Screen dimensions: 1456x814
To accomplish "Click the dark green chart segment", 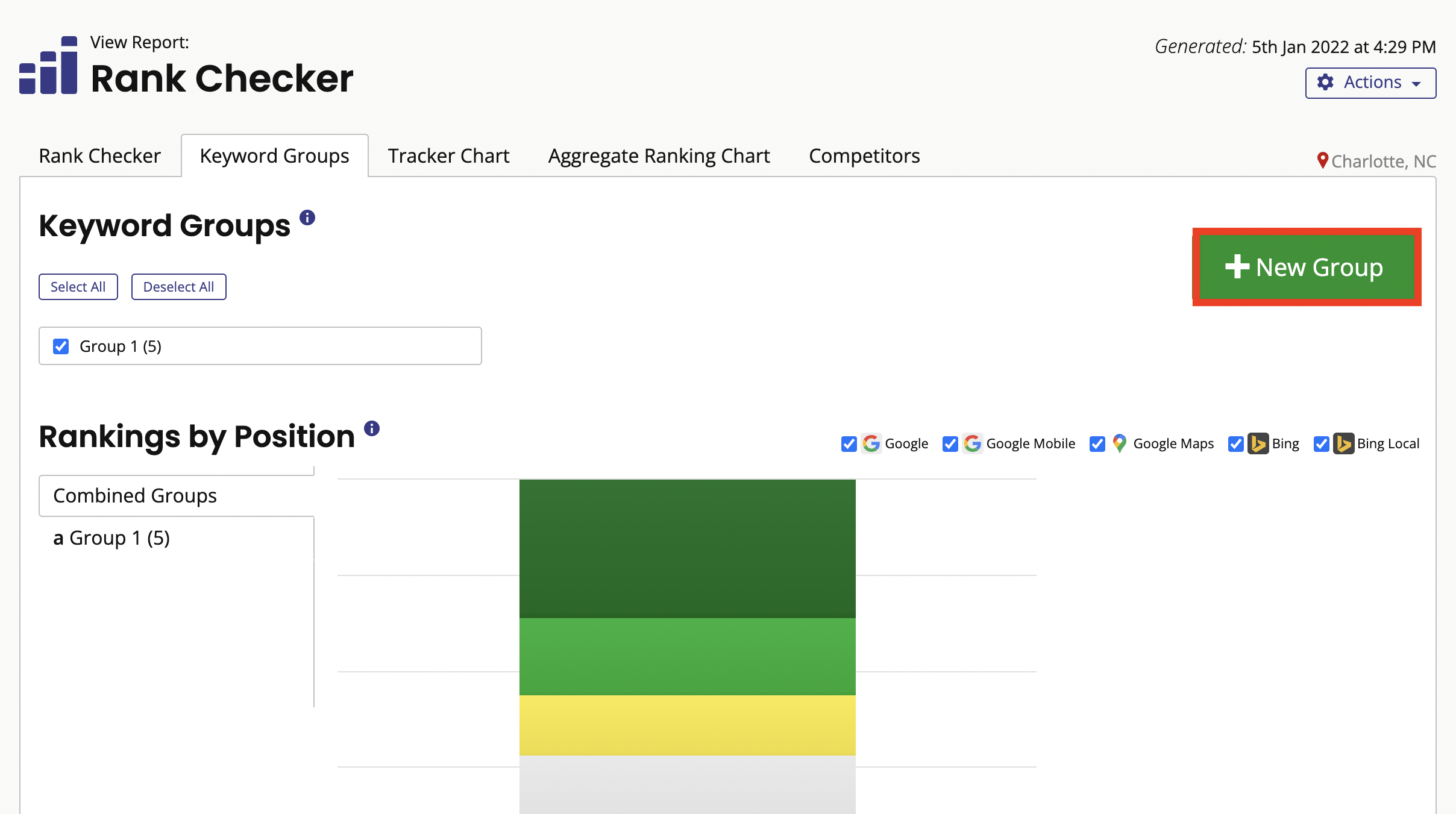I will tap(687, 548).
